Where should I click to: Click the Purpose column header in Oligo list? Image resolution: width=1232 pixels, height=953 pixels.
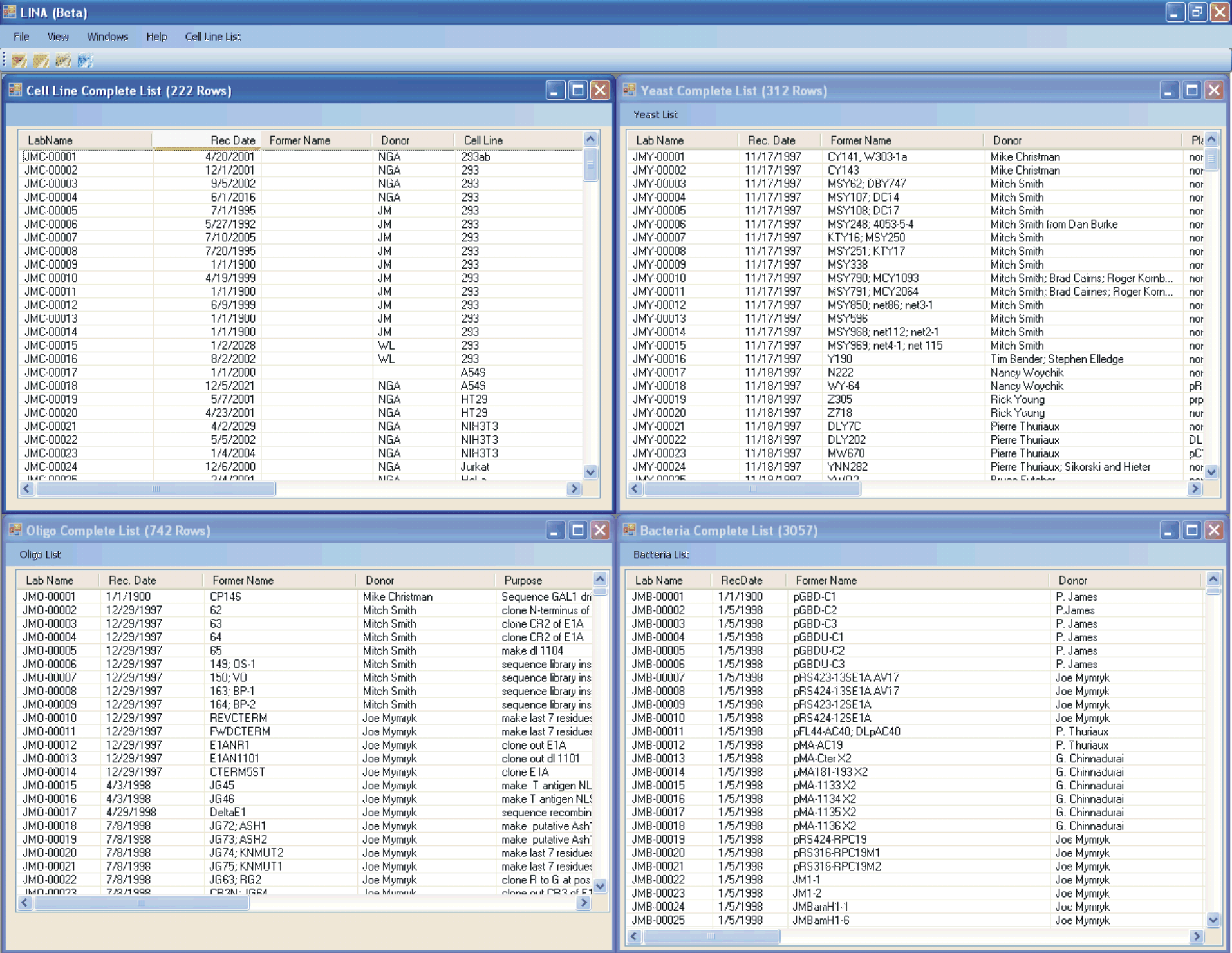523,580
